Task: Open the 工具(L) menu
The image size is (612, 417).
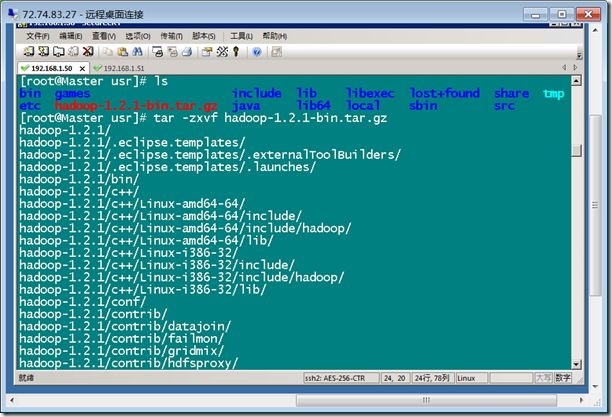Action: coord(241,36)
